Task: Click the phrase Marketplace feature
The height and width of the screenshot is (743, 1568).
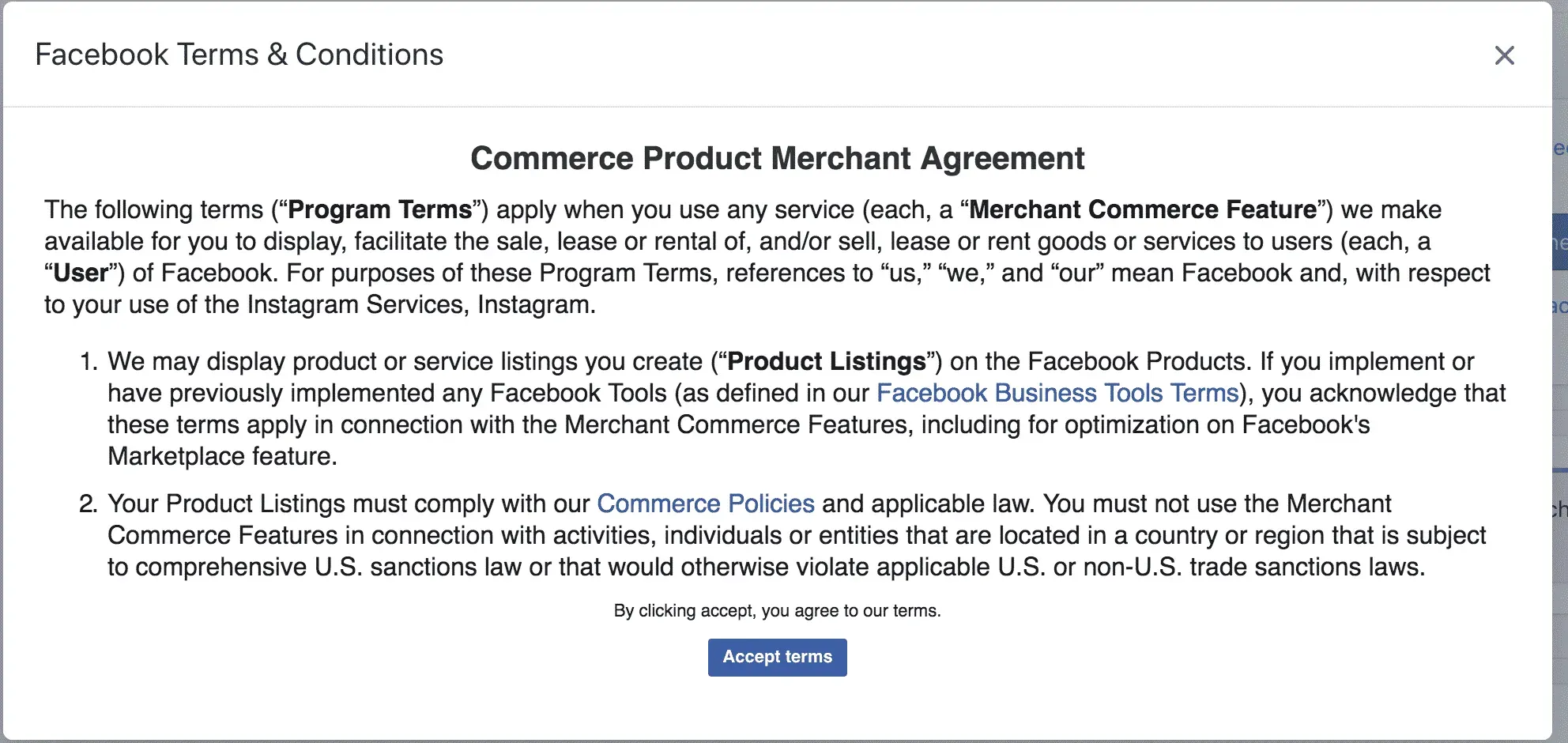Action: 221,456
